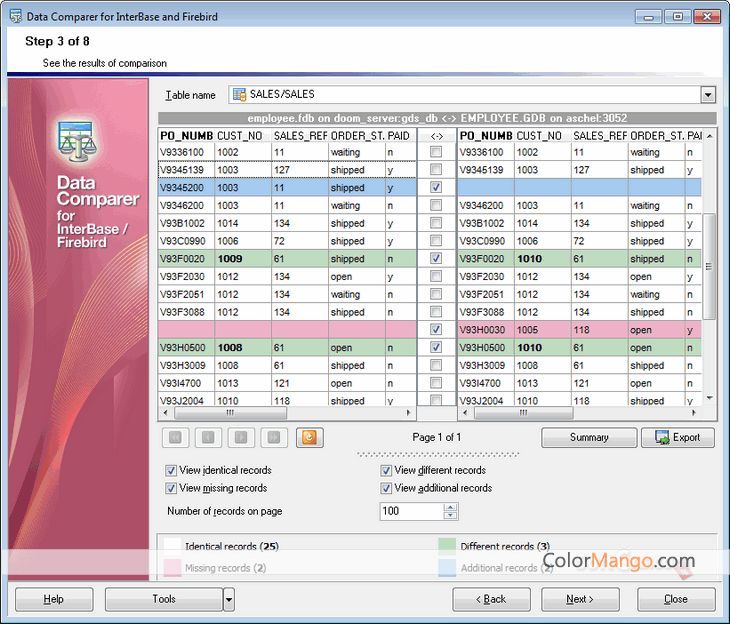Click the left grid SALES_REF column header
Screen dimensions: 730x624
tap(300, 136)
